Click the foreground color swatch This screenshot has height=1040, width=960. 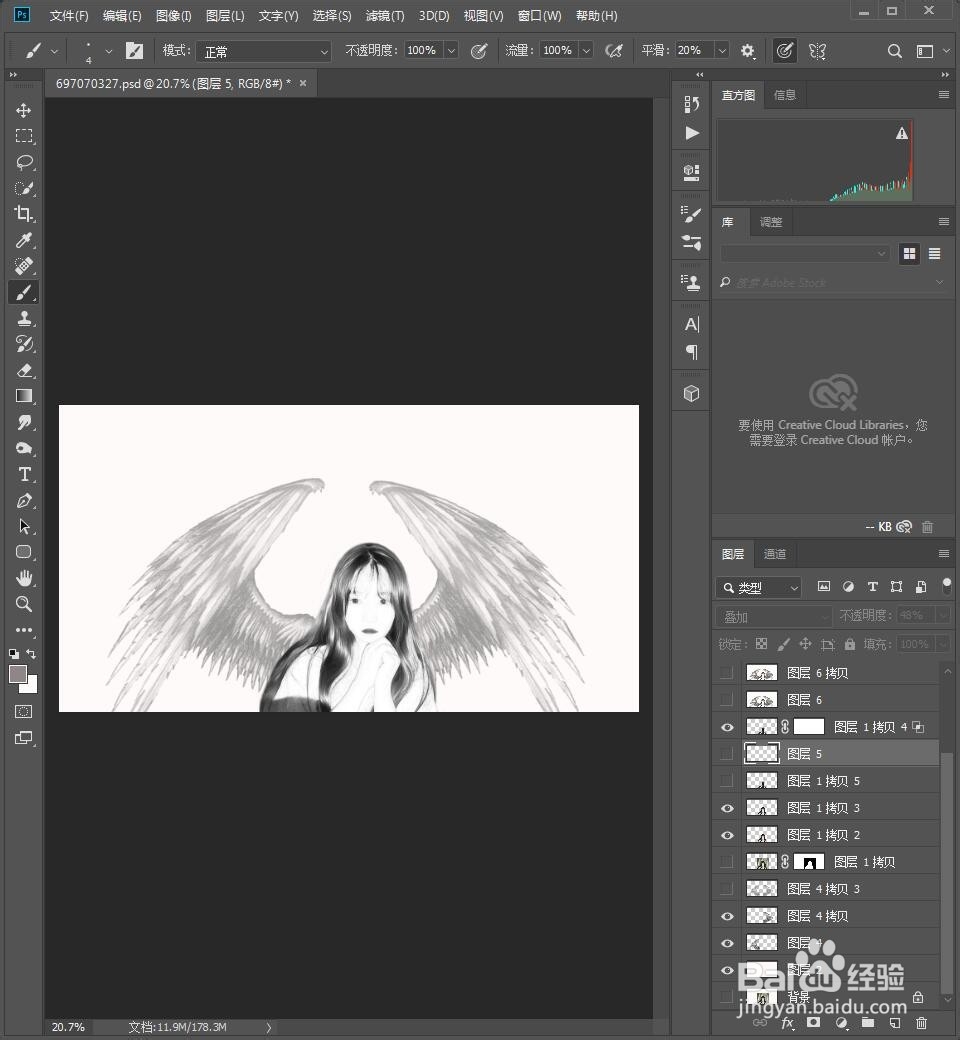tap(17, 673)
